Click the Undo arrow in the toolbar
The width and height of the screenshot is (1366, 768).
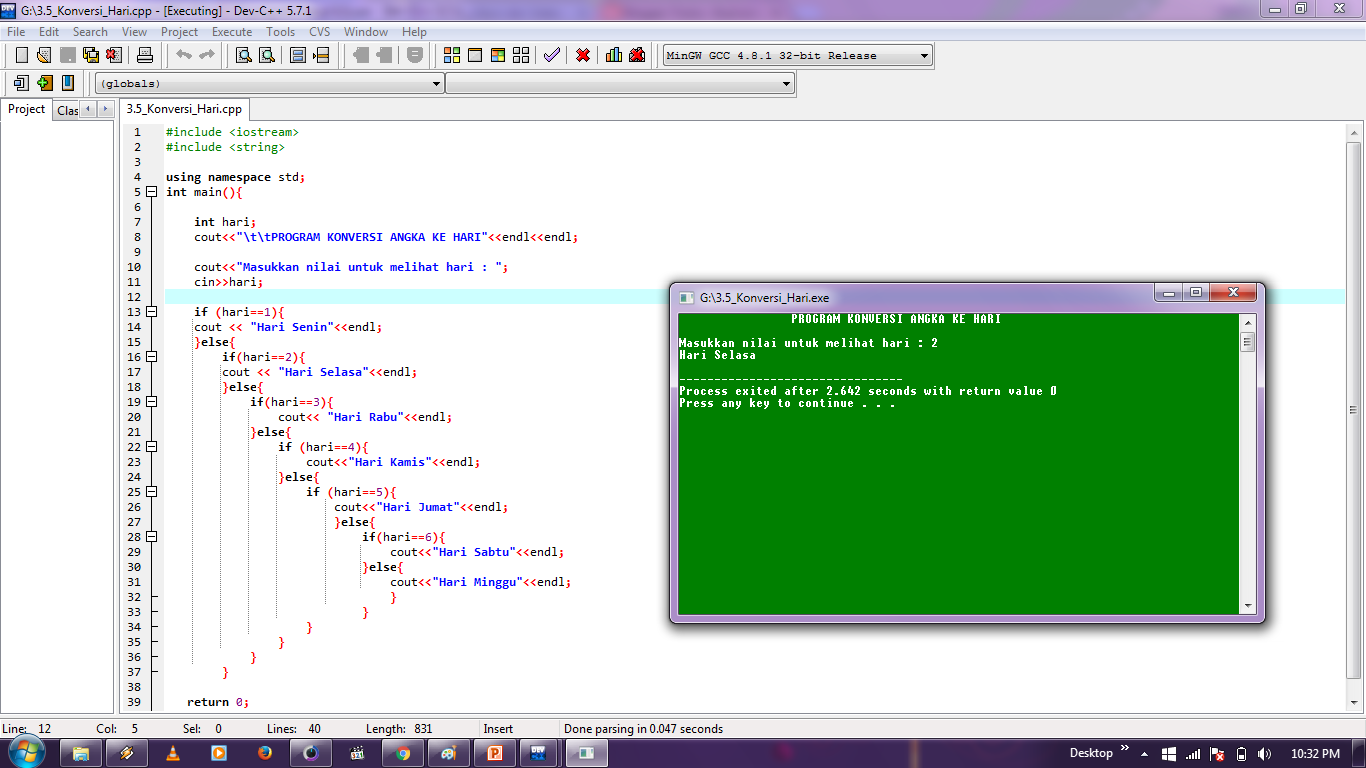click(184, 55)
